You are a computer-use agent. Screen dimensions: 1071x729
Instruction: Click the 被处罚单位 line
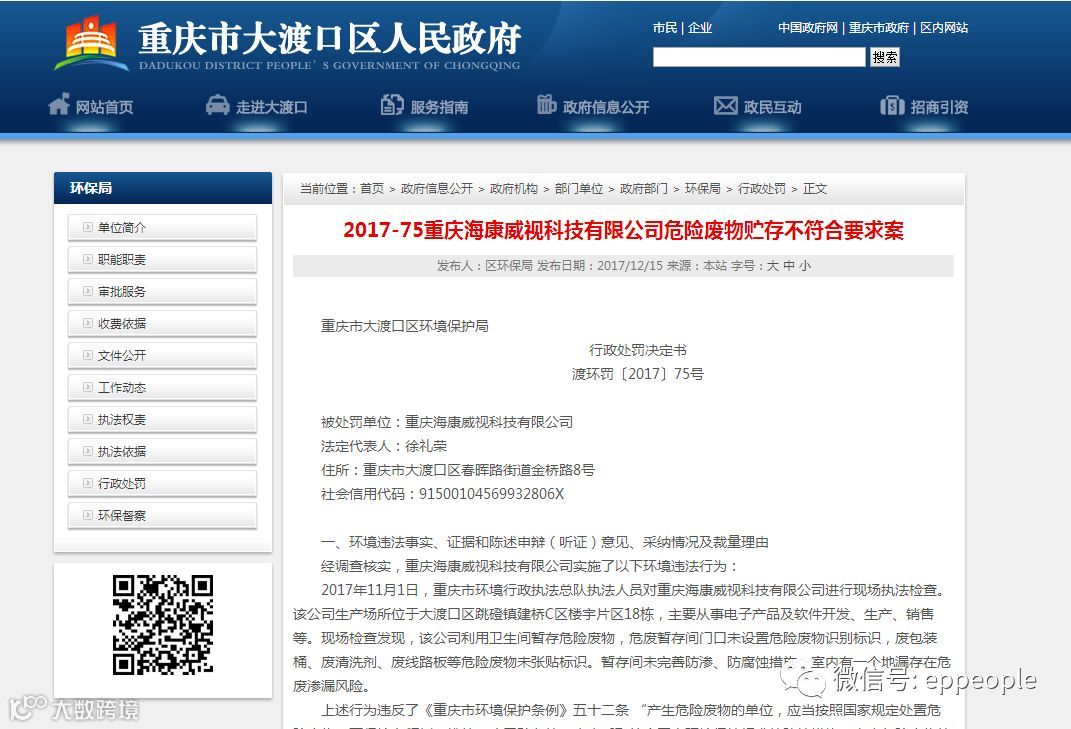coord(447,422)
